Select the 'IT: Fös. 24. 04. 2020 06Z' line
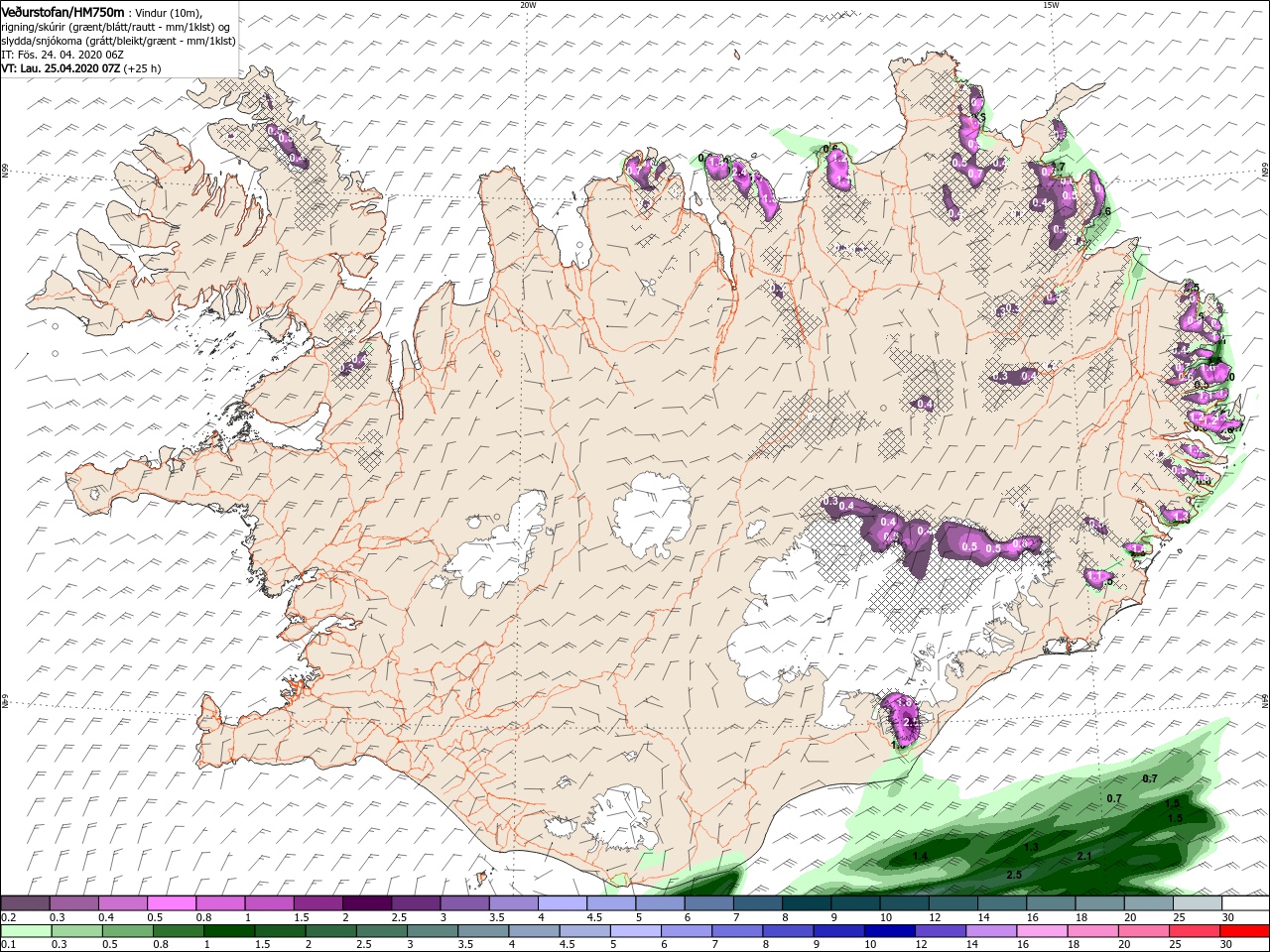Image resolution: width=1270 pixels, height=952 pixels. click(x=62, y=56)
